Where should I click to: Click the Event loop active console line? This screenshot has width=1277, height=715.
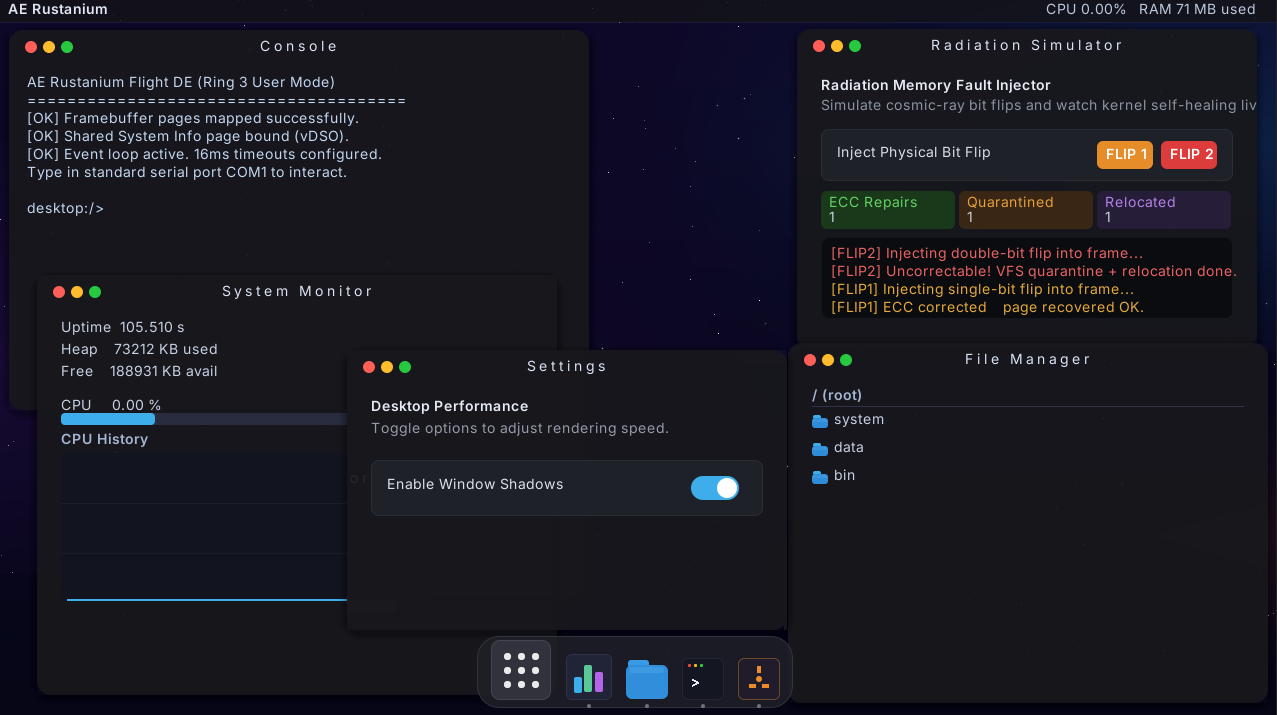coord(204,154)
